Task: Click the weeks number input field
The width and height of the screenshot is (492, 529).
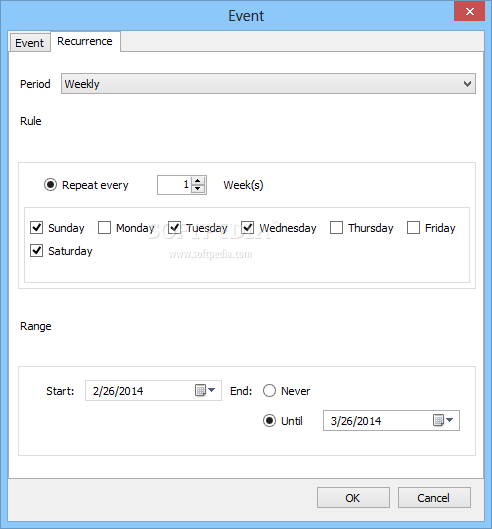Action: click(174, 185)
